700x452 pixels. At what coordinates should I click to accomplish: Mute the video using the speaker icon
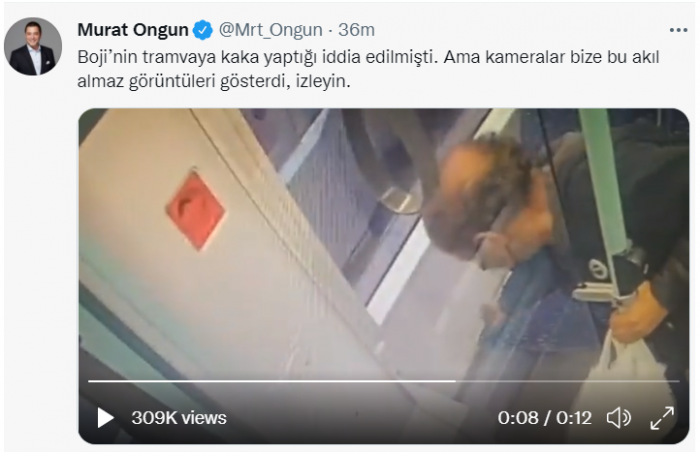pos(619,418)
